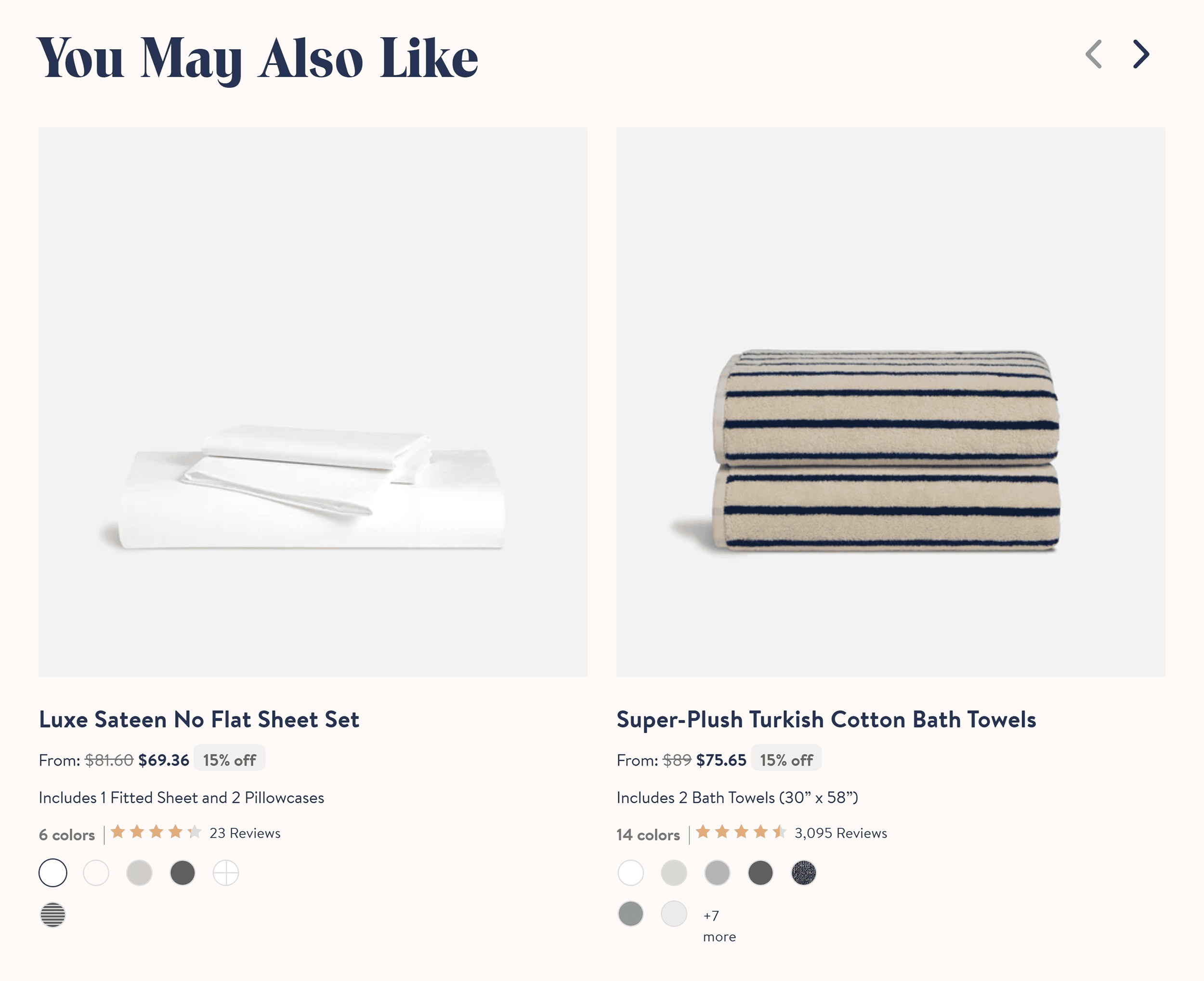Select the crosshair-pattern swatch for the sheet set
The image size is (1204, 981).
[226, 873]
